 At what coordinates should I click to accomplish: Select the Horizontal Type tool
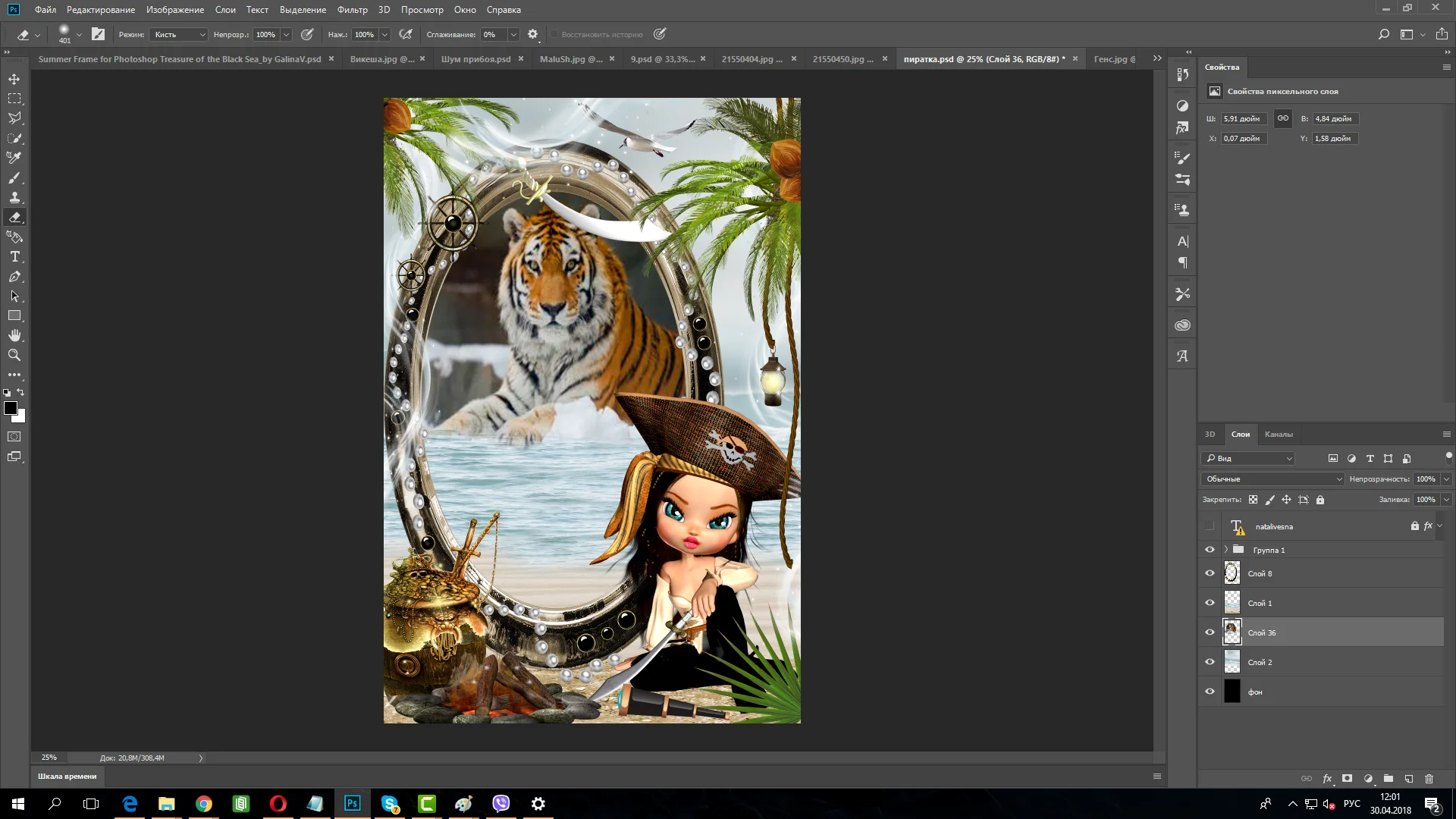pyautogui.click(x=14, y=257)
